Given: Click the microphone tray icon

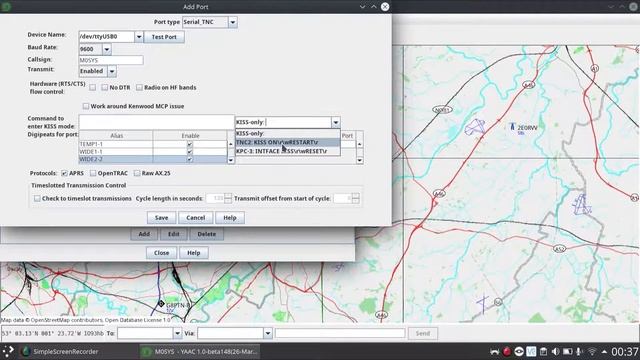Looking at the screenshot, I should tap(579, 351).
